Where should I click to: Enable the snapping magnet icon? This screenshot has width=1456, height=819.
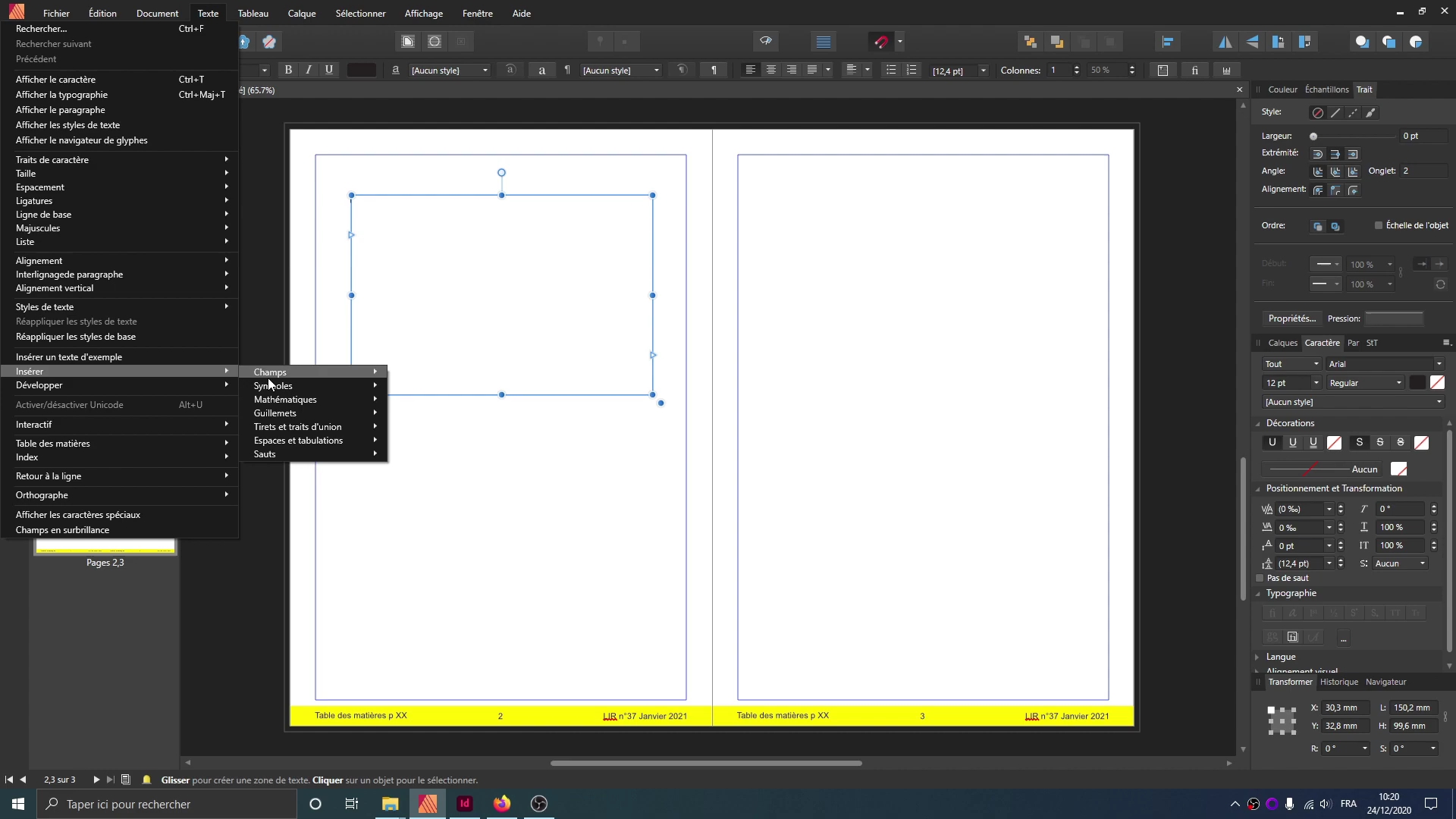pyautogui.click(x=881, y=42)
